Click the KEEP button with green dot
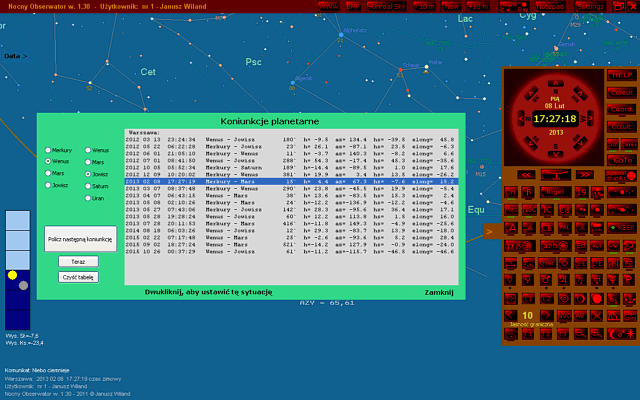640x400 pixels. coord(622,227)
